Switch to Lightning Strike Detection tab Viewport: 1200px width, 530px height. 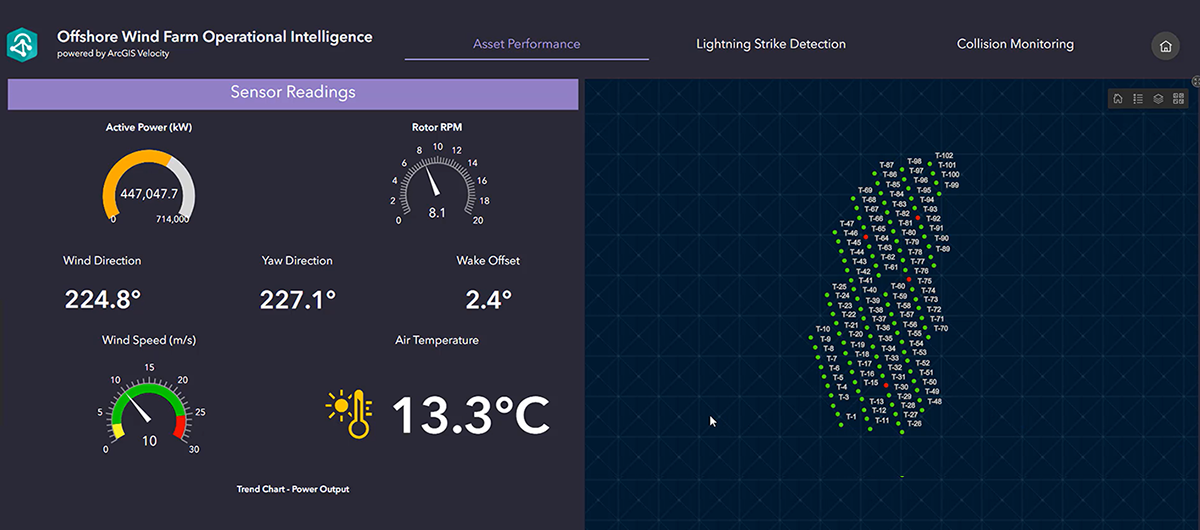pyautogui.click(x=771, y=44)
